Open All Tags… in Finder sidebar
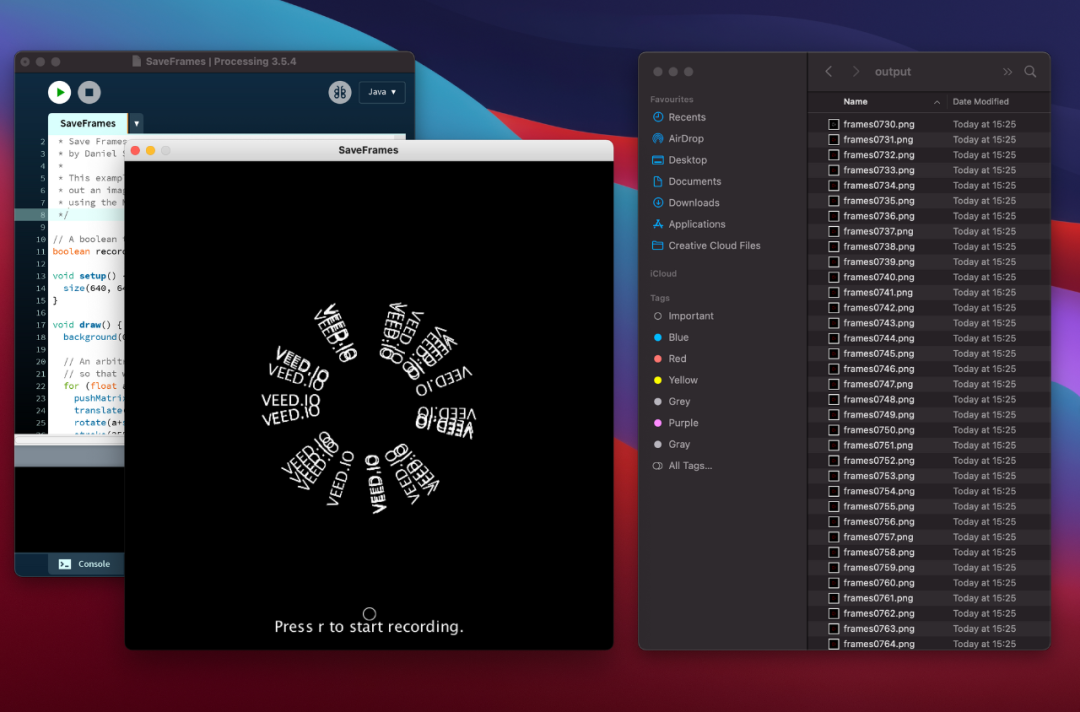Screen dimensions: 1080x712 click(x=682, y=465)
